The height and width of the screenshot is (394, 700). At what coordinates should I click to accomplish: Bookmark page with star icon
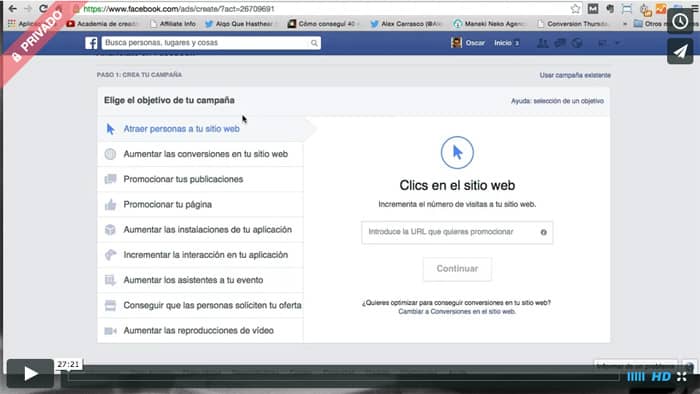pos(575,8)
